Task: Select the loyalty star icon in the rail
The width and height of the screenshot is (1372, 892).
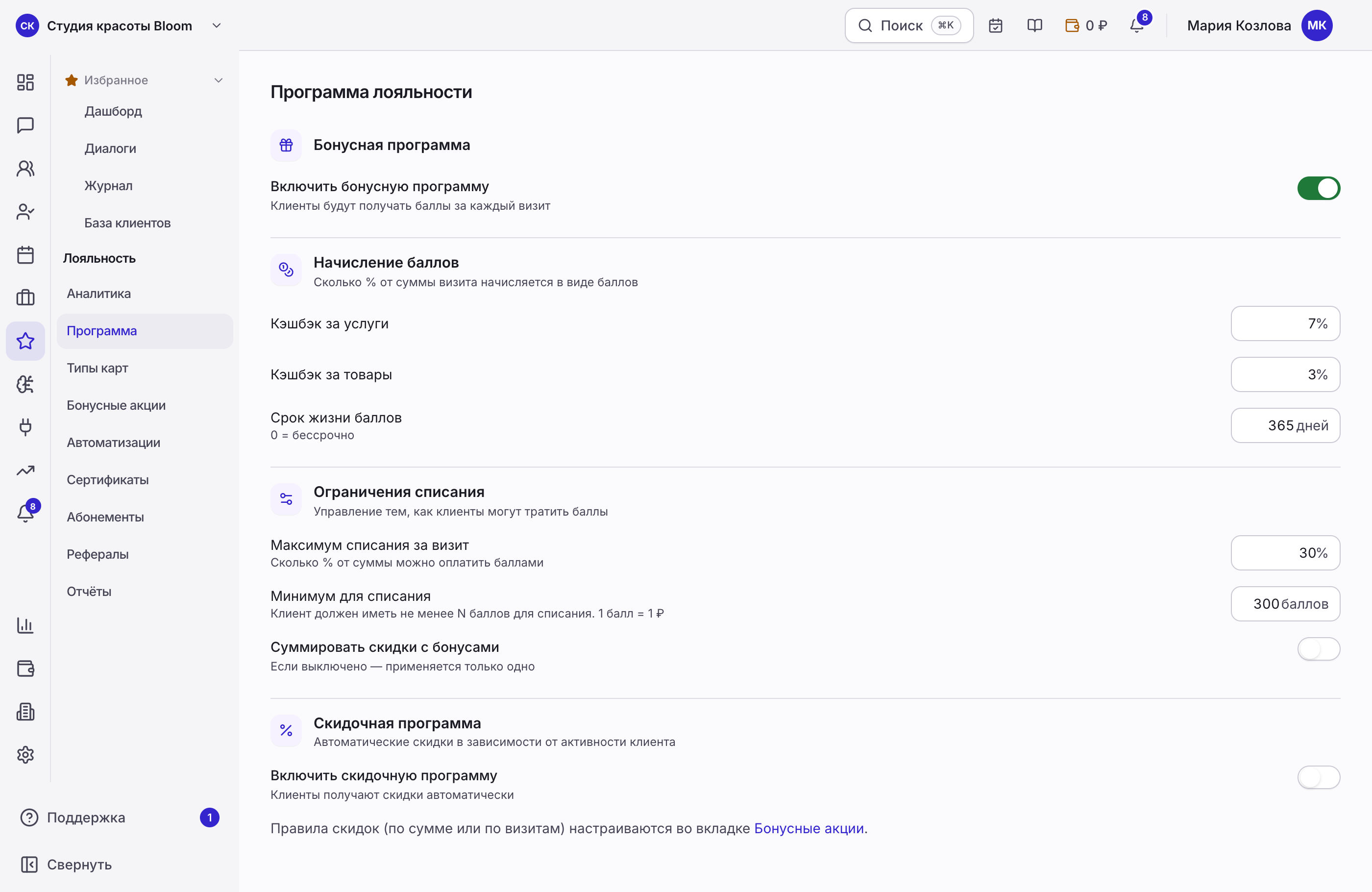Action: click(25, 341)
